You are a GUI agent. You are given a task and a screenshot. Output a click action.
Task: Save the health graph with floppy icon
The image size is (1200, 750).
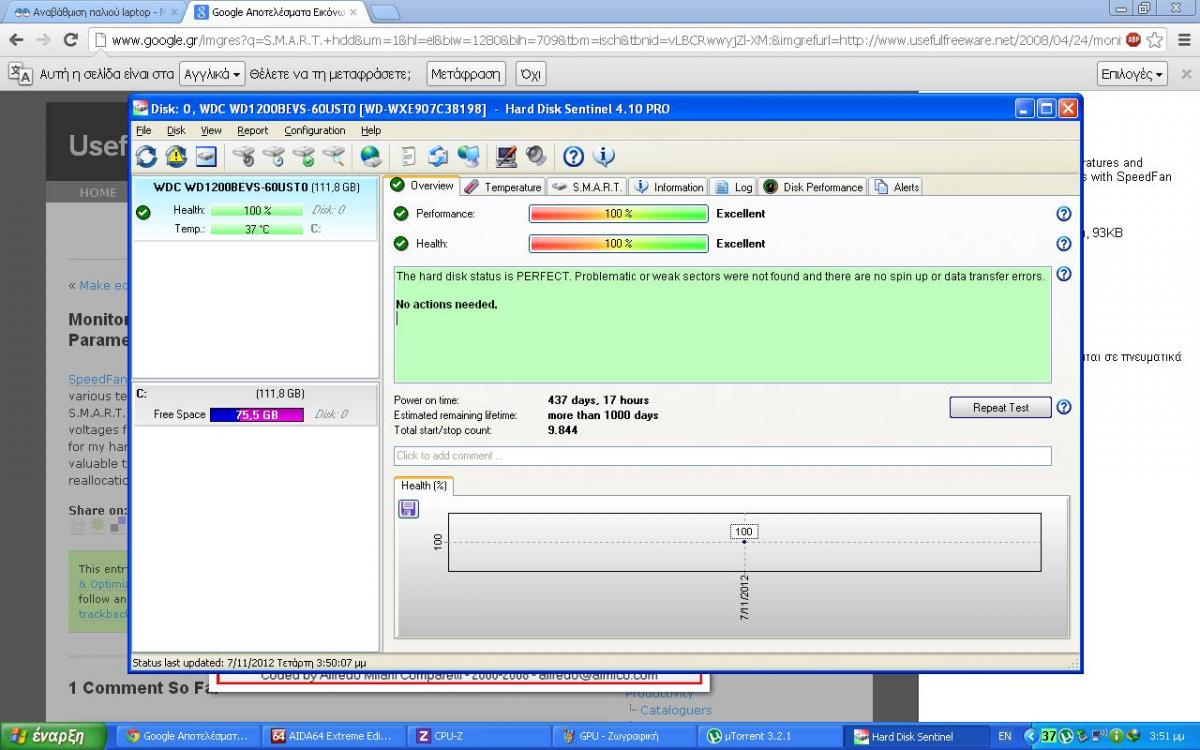[x=409, y=509]
